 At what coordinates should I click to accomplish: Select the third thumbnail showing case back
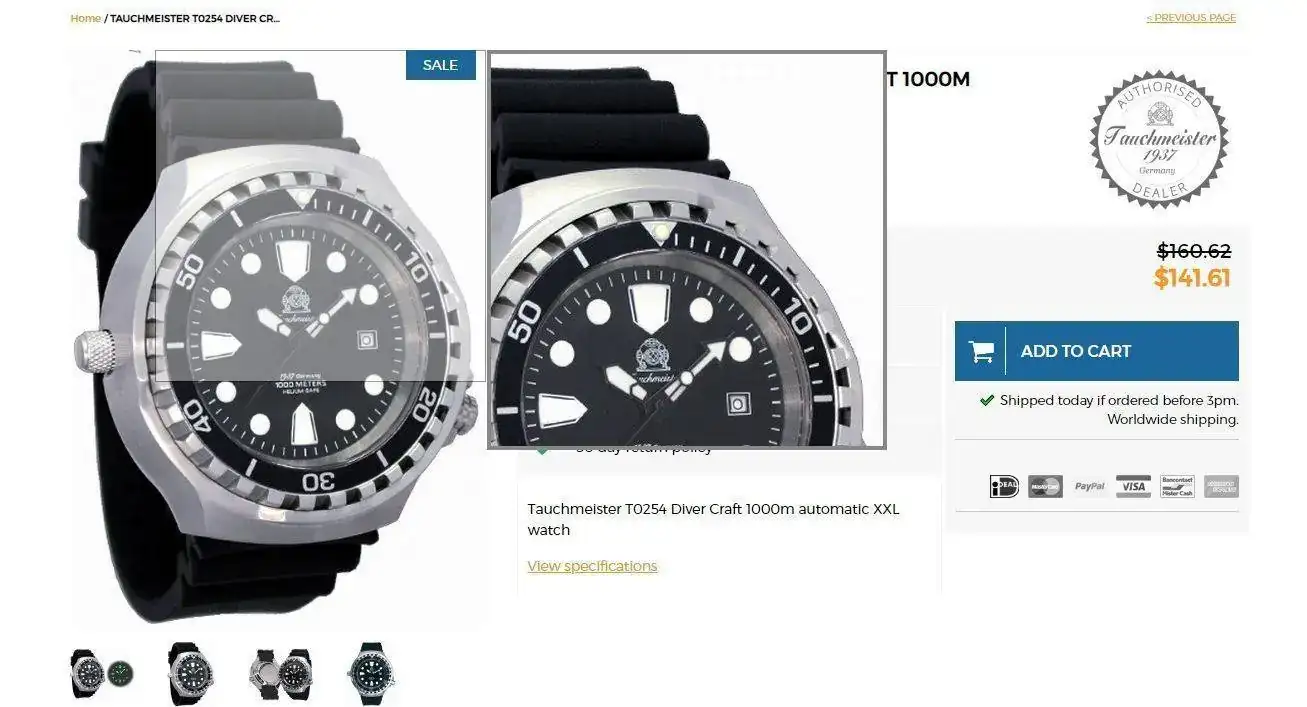(x=281, y=673)
